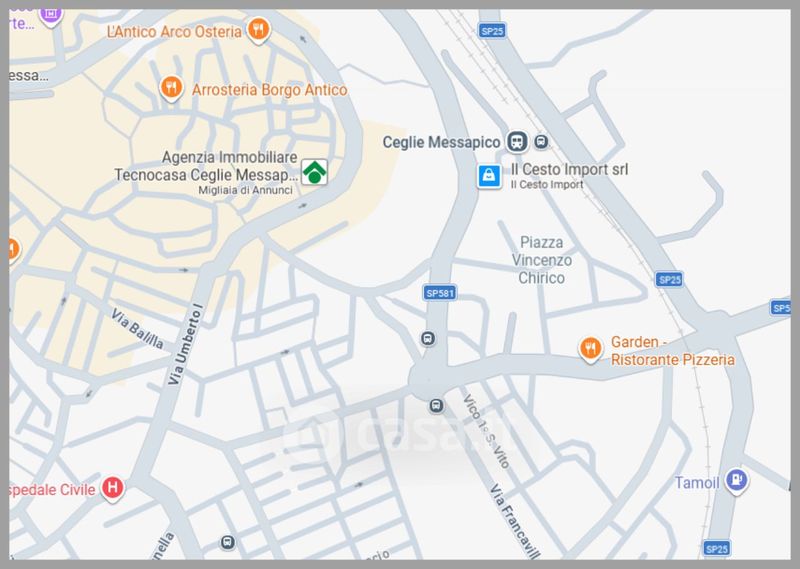Click the Ceglie Messapico train station icon
800x569 pixels.
click(517, 141)
